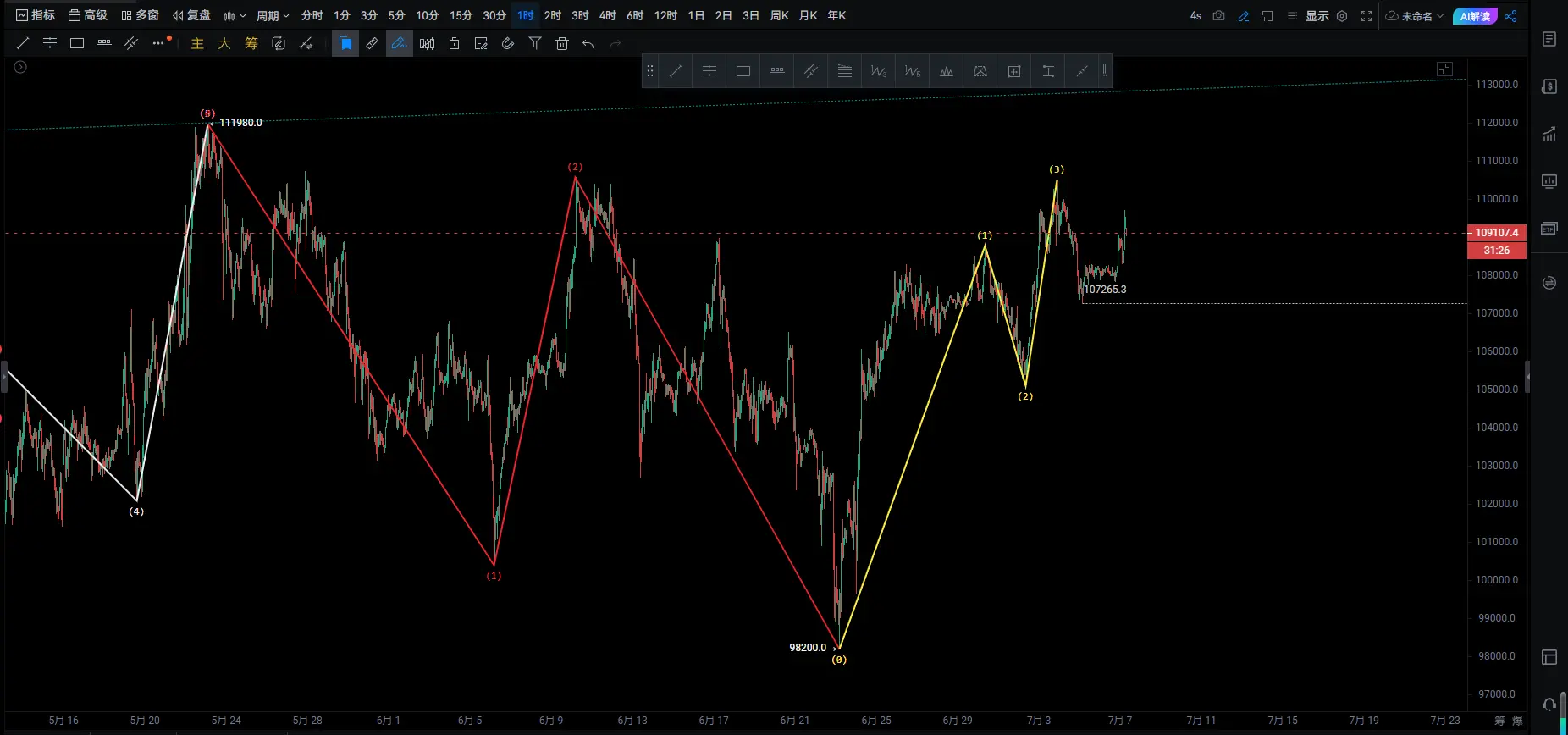Click the 主 indicator button
The image size is (1568, 735).
click(x=197, y=43)
